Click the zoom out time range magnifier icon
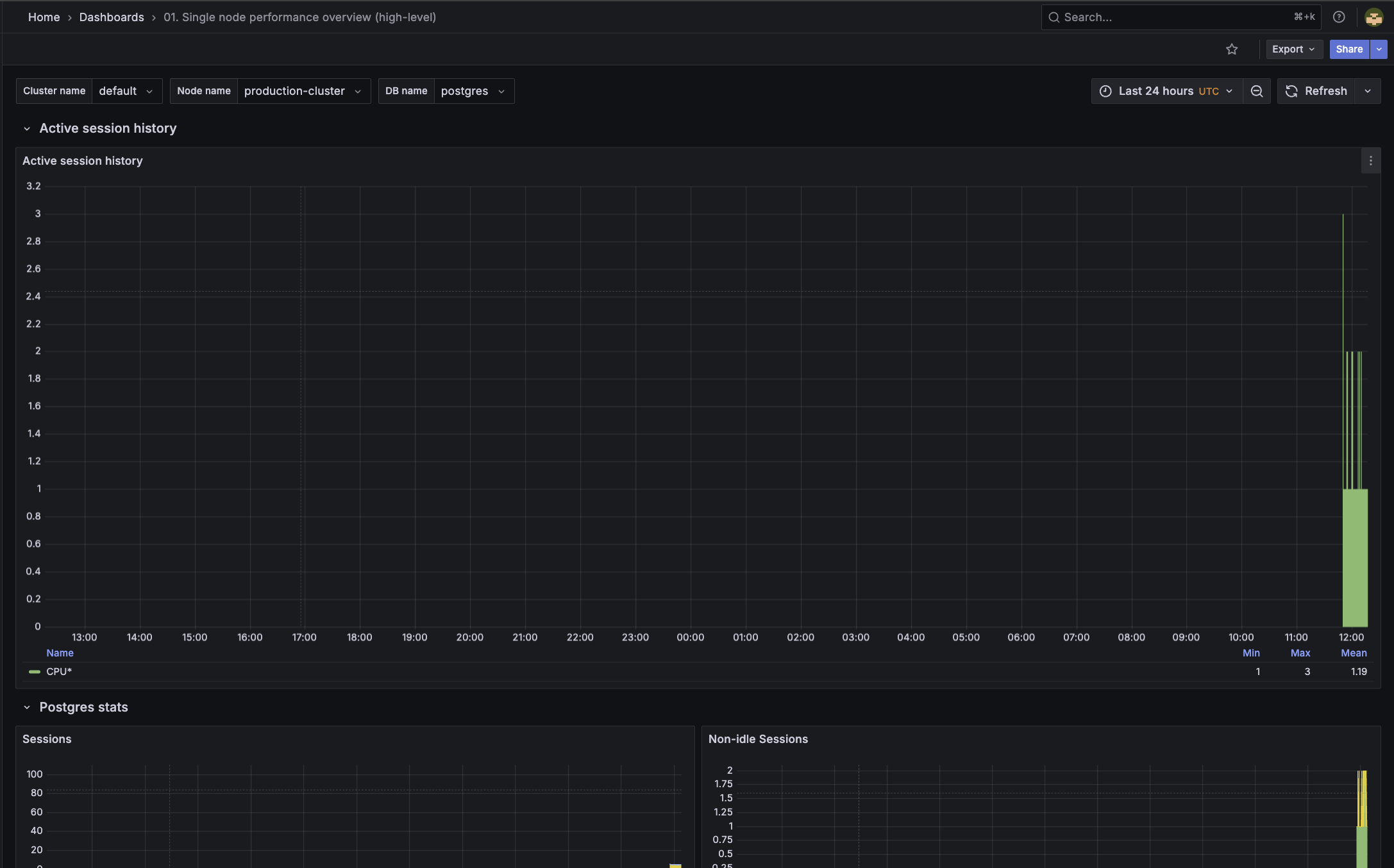Screen dimensions: 1394x868 coord(1257,90)
